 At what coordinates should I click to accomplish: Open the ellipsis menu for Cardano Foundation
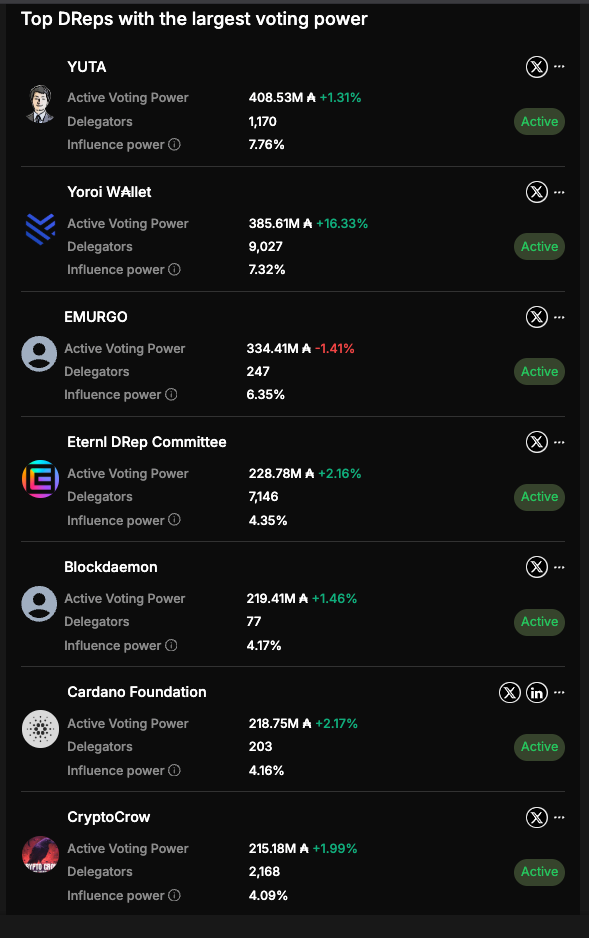tap(559, 692)
